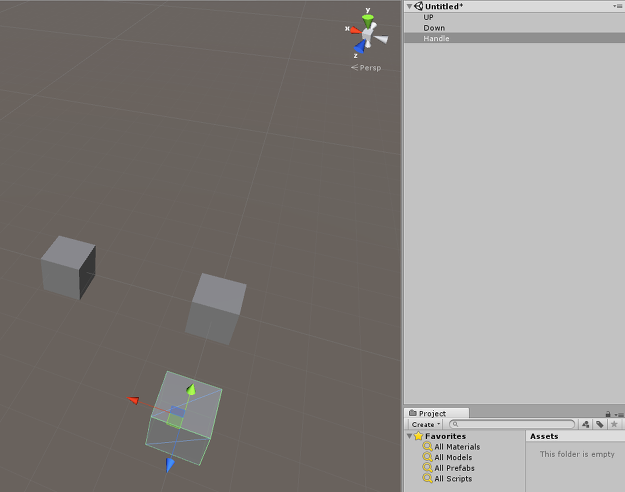Click the magnifier icon beside All Models
This screenshot has height=492, width=625.
[x=428, y=457]
